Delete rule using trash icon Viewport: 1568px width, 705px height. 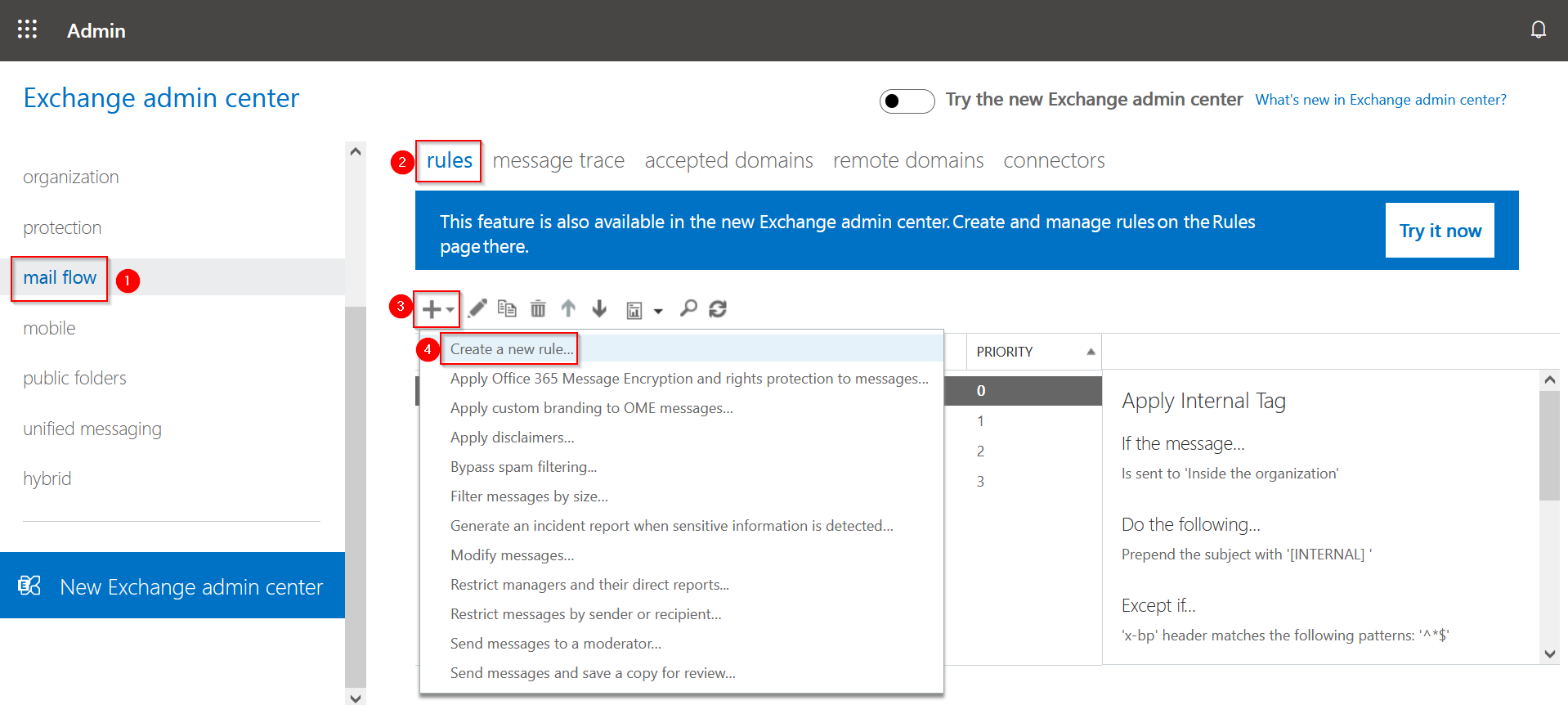[x=538, y=308]
